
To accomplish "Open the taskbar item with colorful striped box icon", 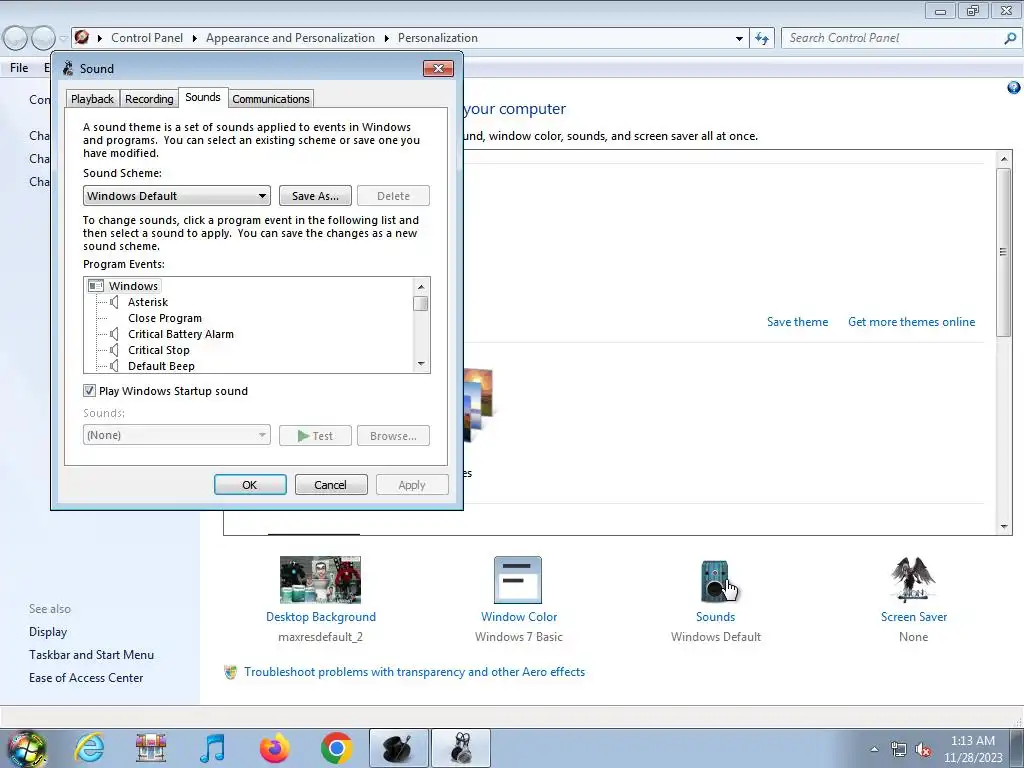I will [x=151, y=748].
